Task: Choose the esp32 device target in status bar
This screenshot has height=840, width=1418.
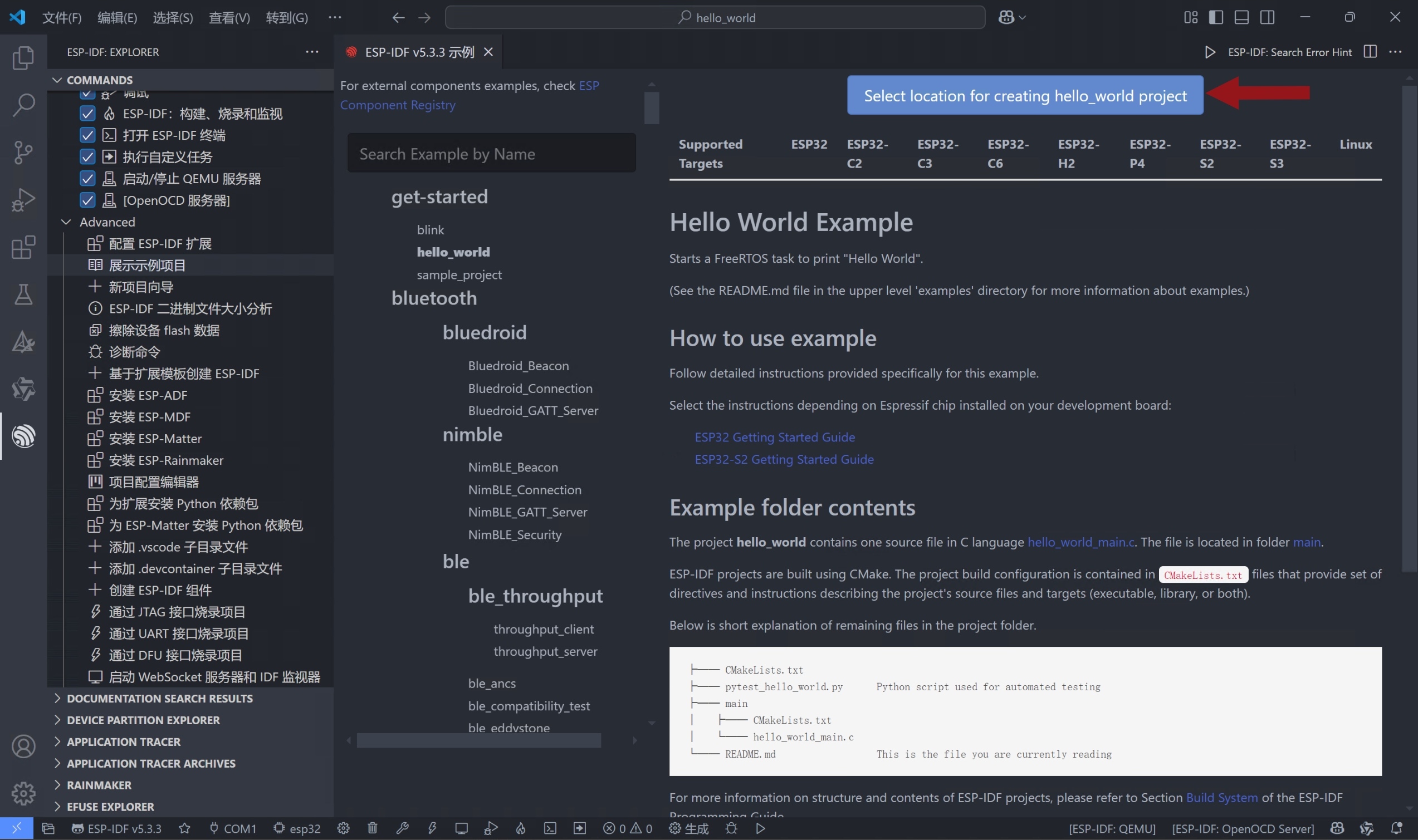Action: click(297, 829)
